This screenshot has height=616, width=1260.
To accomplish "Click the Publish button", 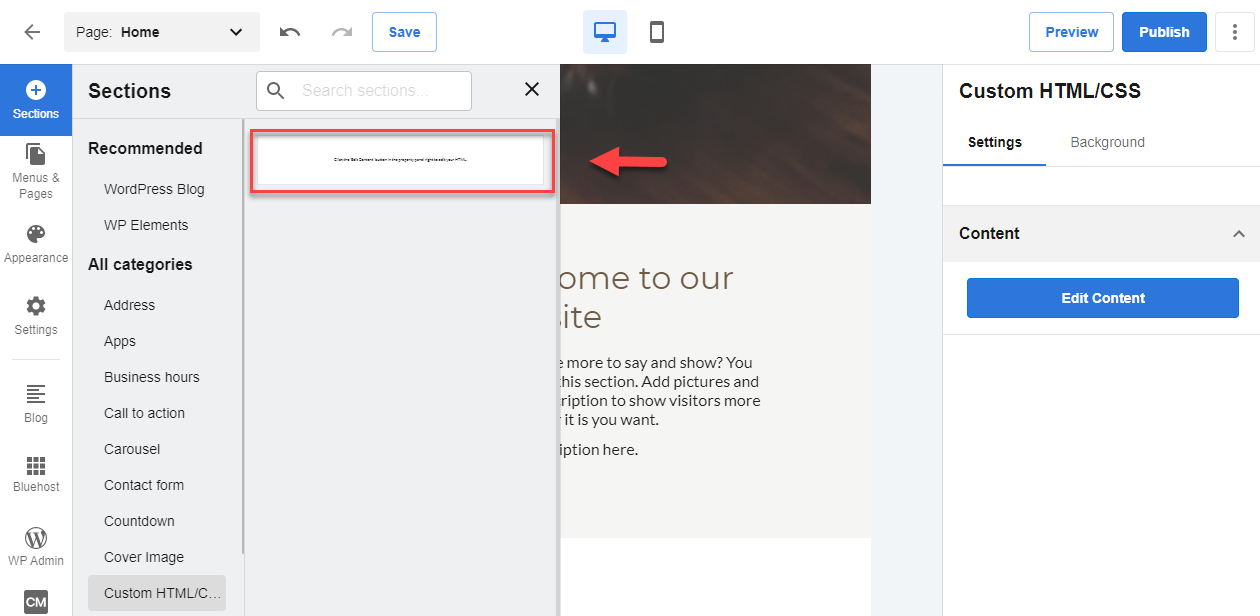I will pyautogui.click(x=1164, y=32).
